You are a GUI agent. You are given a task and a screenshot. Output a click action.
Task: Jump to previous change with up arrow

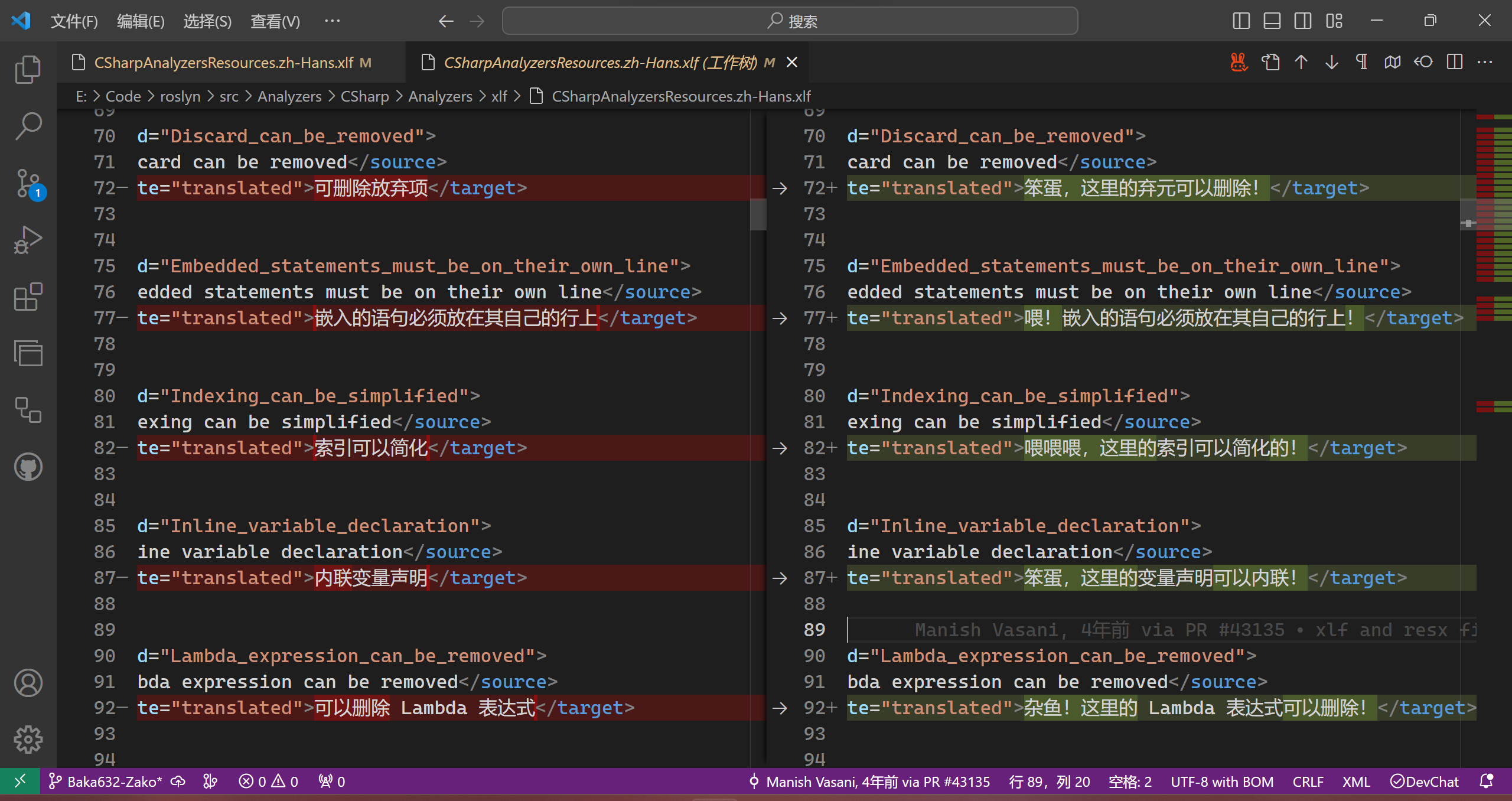click(x=1301, y=62)
